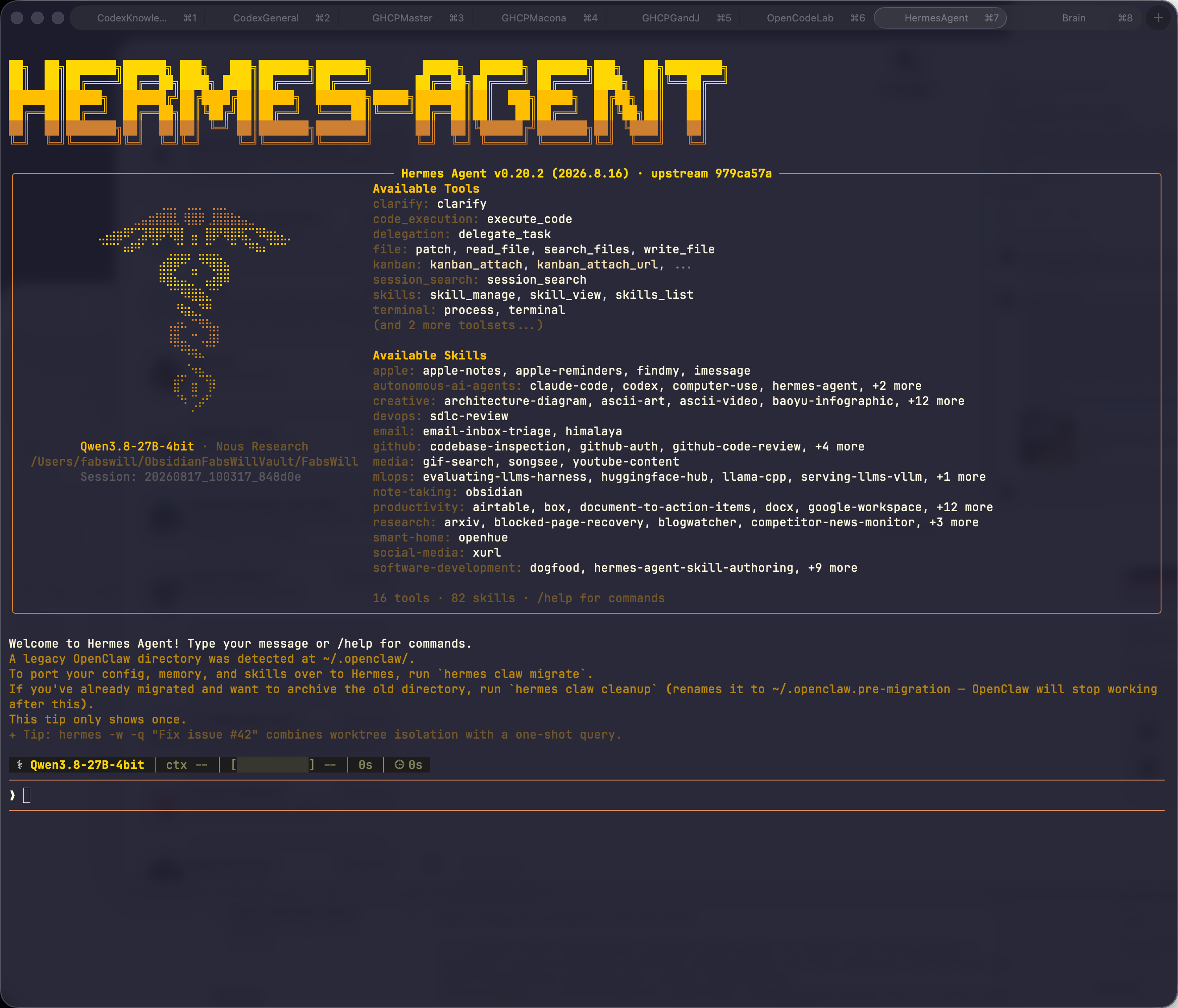Click the 'competitor-news-monitor' skill
Screen dimensions: 1178x1008
tap(832, 522)
